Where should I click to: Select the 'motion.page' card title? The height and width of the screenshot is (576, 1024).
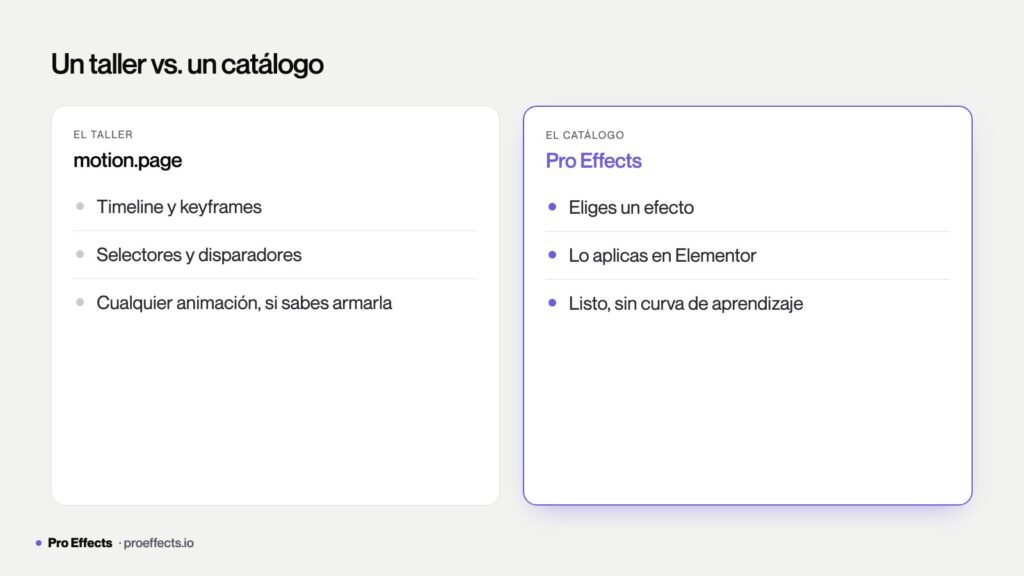(127, 161)
